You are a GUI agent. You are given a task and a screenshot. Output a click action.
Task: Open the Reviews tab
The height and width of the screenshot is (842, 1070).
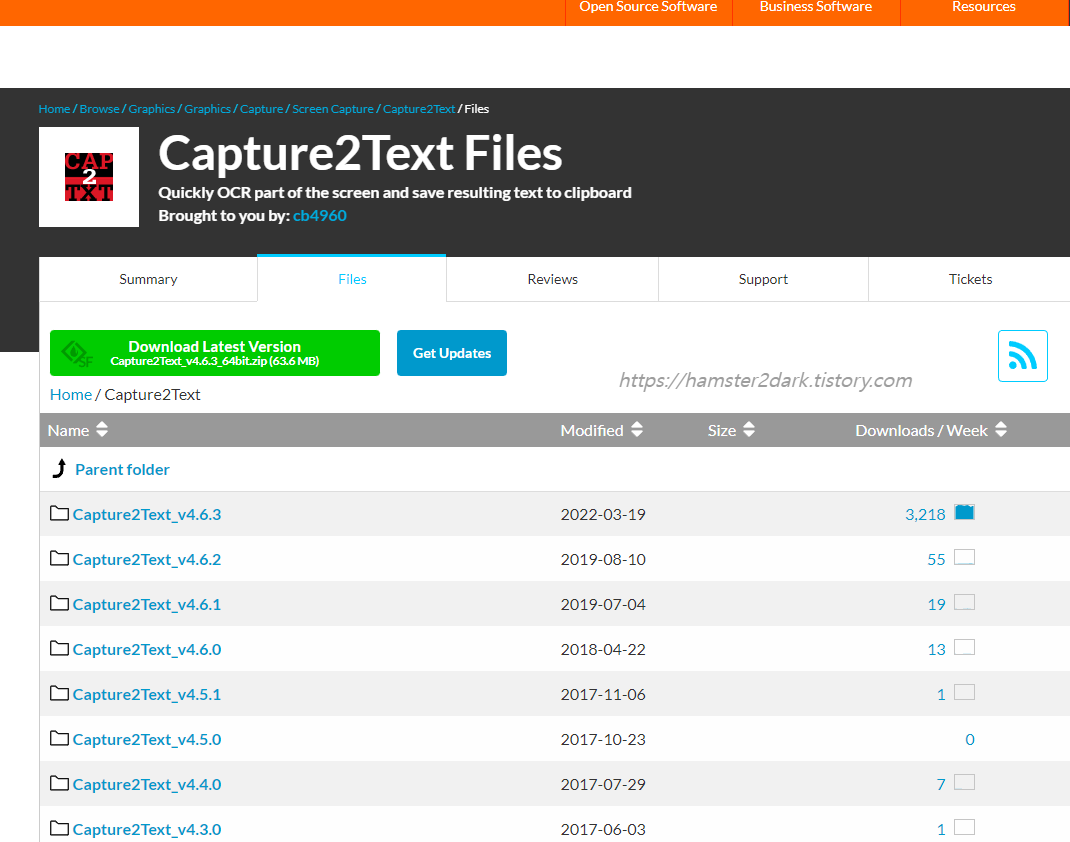click(x=553, y=279)
